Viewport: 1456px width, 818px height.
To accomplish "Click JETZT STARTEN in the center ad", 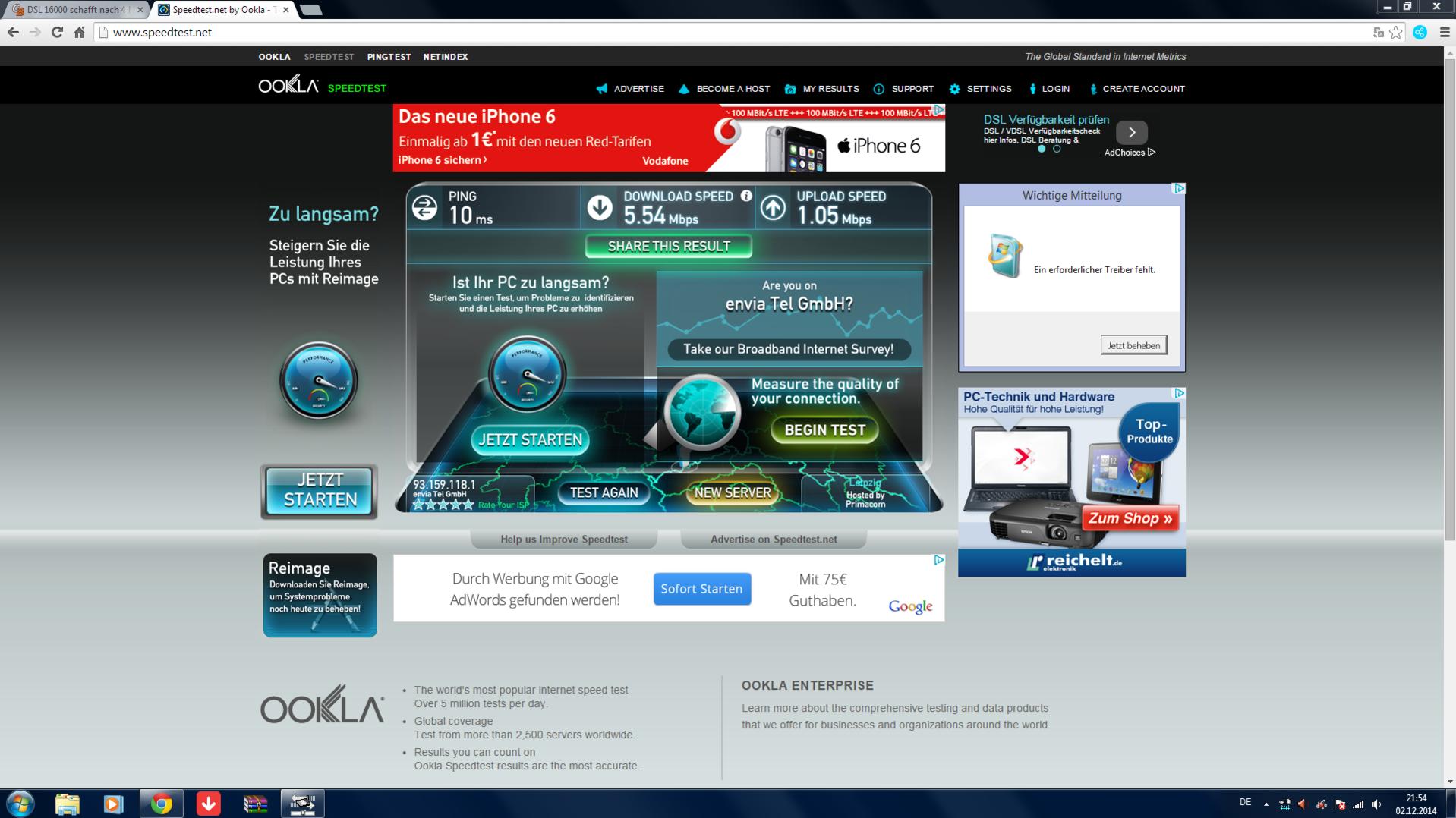I will tap(530, 440).
